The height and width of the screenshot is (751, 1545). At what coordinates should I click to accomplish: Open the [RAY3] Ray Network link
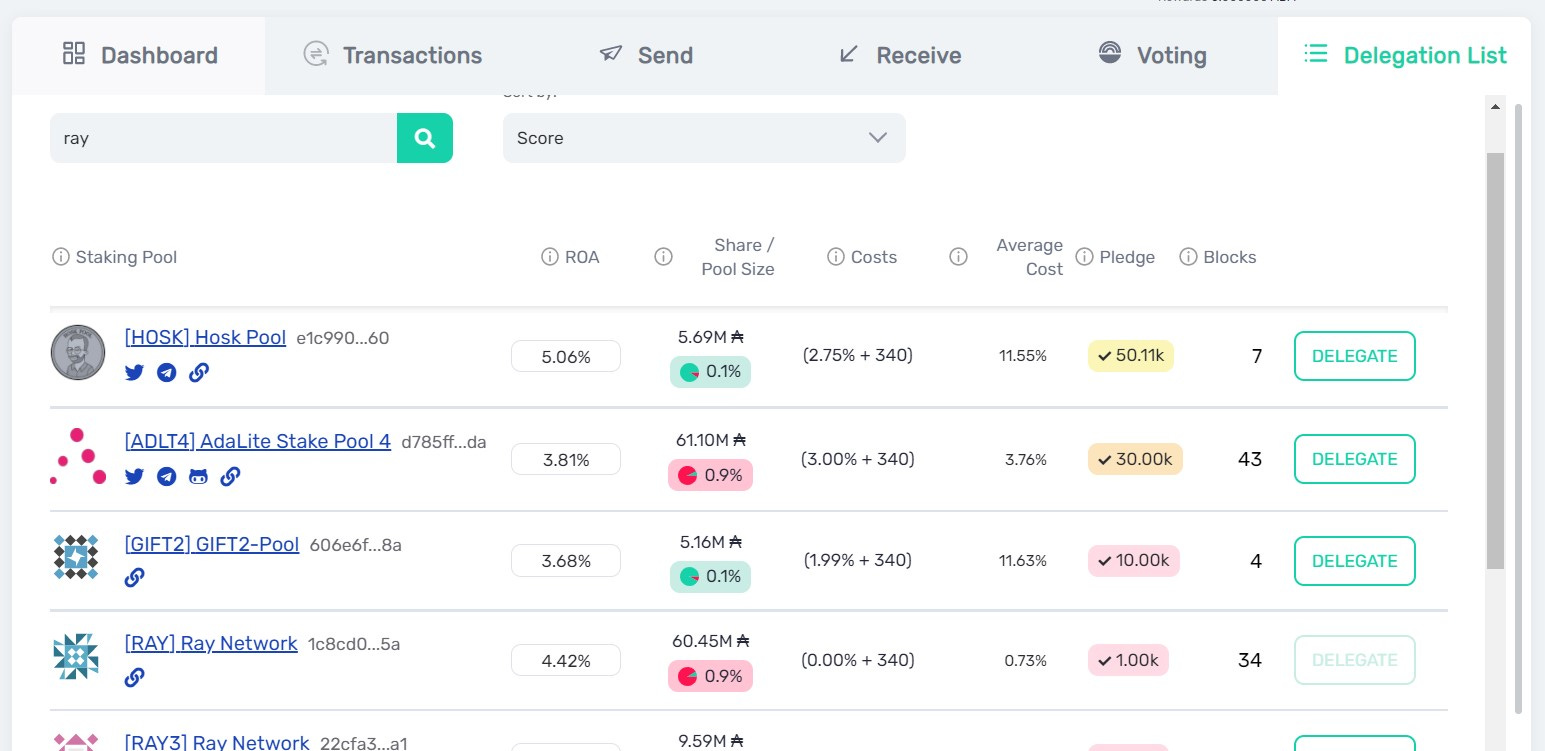pyautogui.click(x=217, y=742)
